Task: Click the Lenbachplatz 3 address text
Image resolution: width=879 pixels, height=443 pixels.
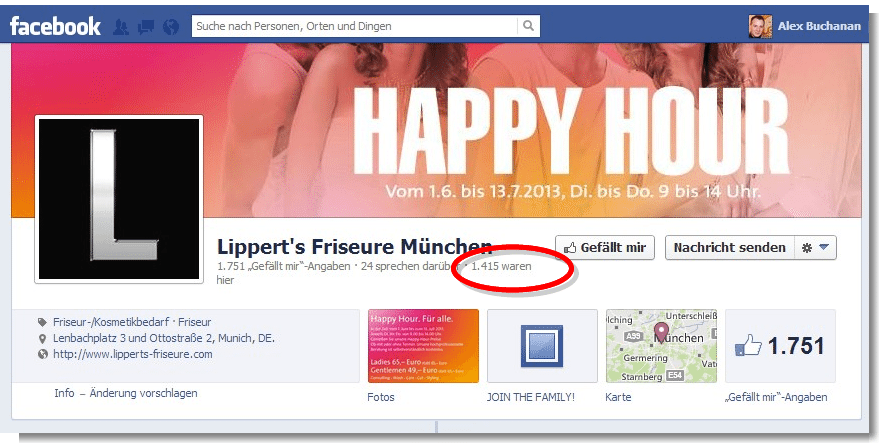Action: [164, 339]
